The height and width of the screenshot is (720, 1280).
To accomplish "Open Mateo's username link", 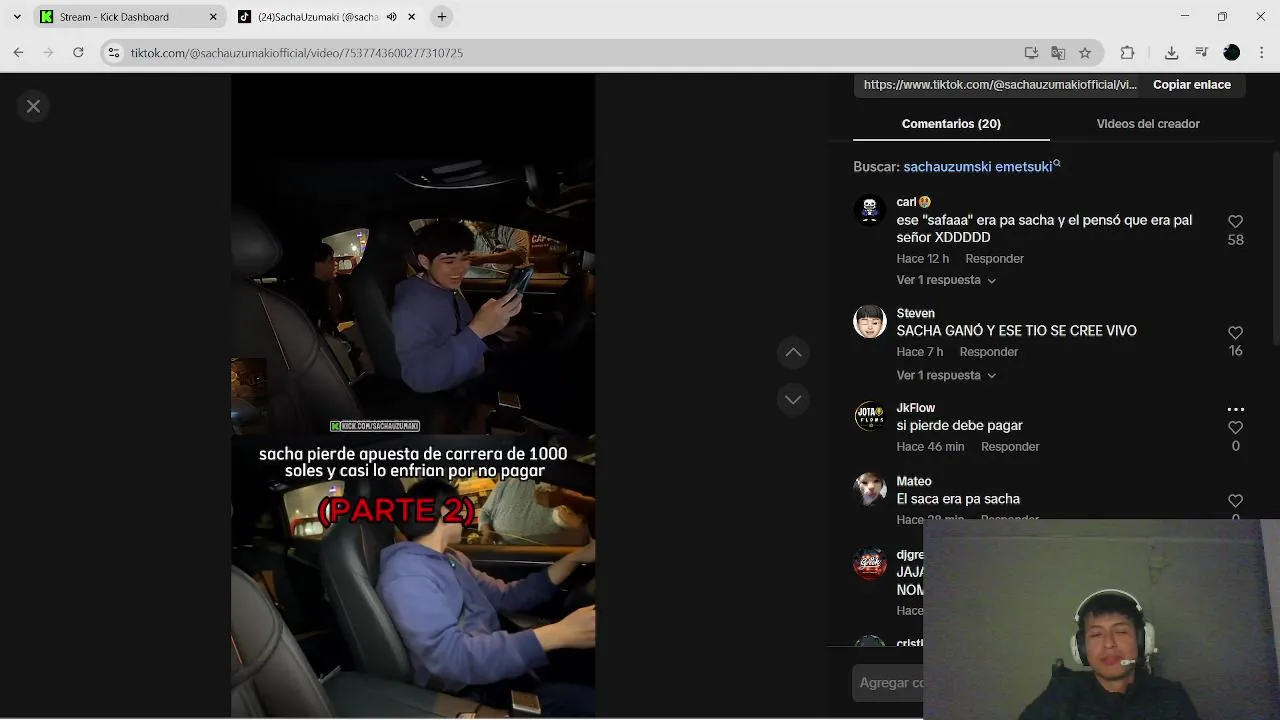I will click(913, 481).
